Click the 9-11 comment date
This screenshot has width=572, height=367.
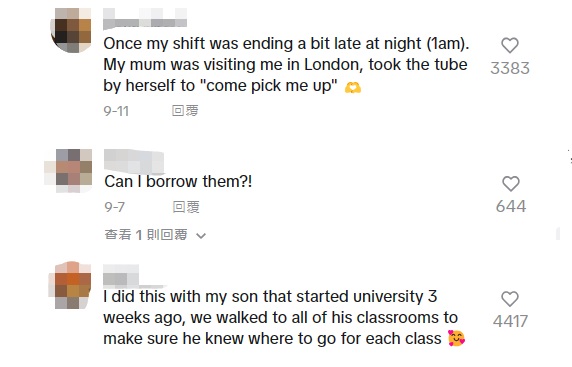(x=116, y=111)
